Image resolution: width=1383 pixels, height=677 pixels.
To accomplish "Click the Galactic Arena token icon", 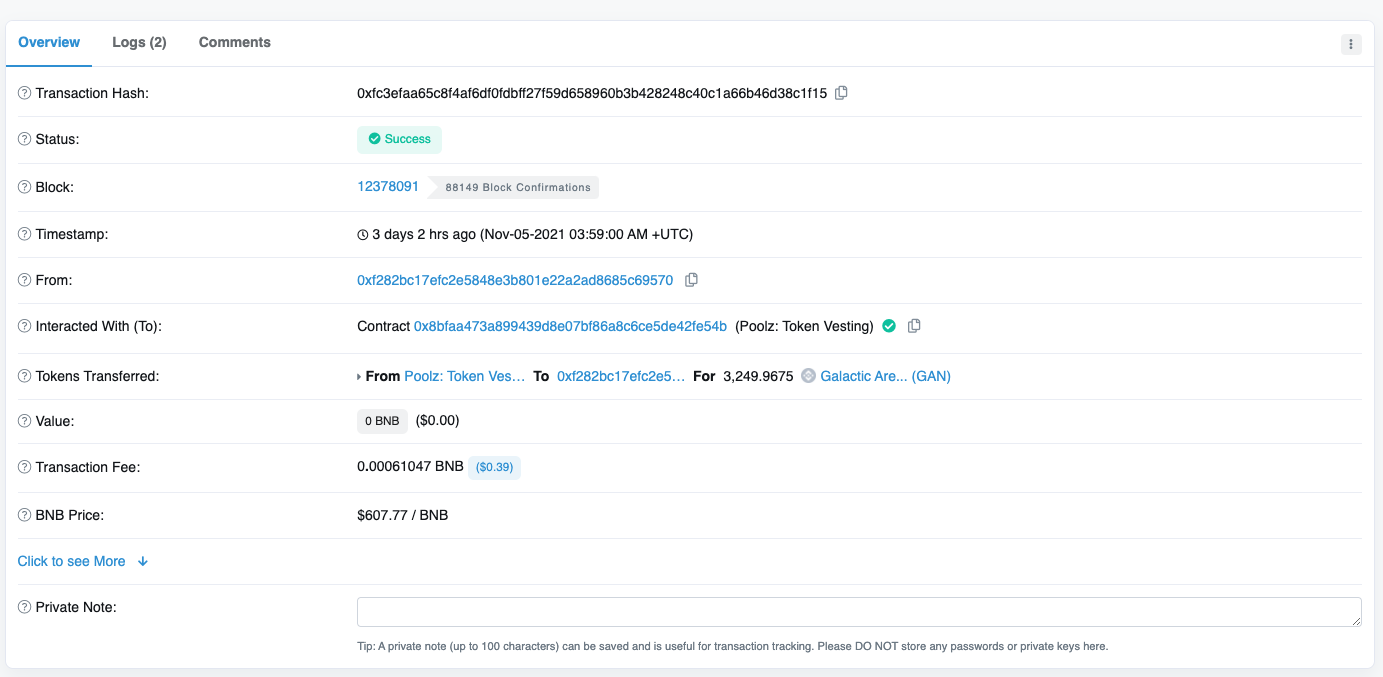I will point(808,376).
